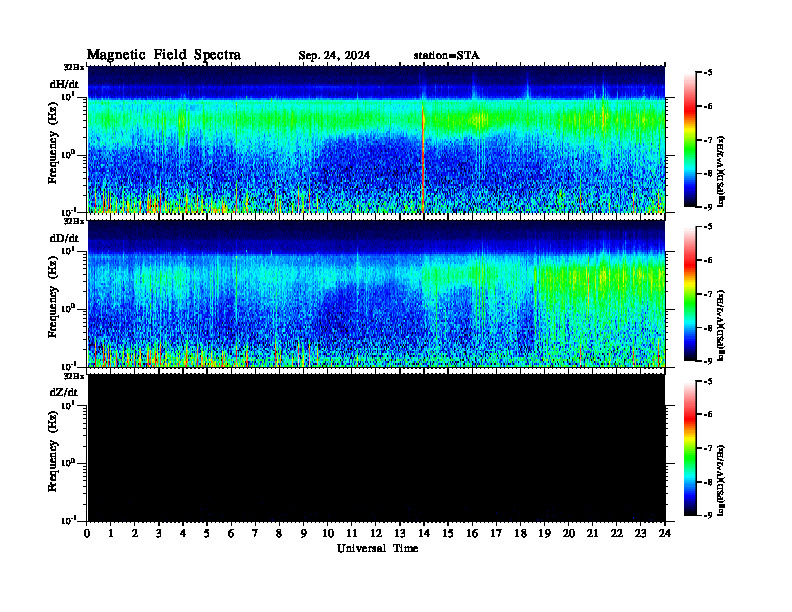
Task: Click the 'station=STA' label
Action: 447,56
